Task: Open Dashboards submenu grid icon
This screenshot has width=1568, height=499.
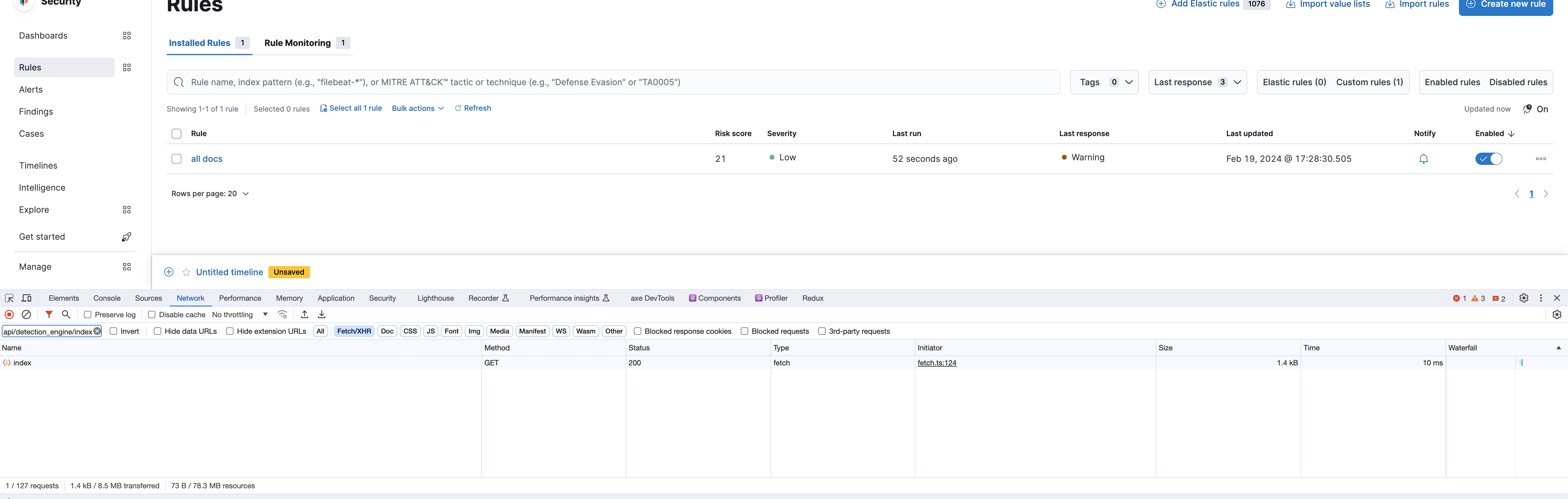Action: coord(127,36)
